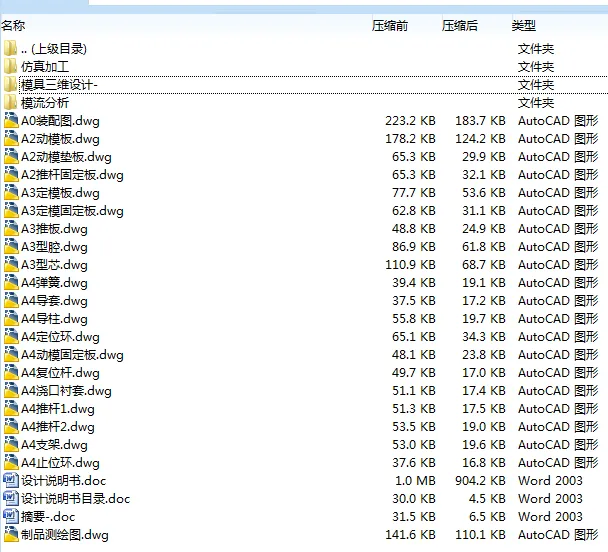Click the 223.2 KB size of A0装配图.dwg
Image resolution: width=608 pixels, height=552 pixels.
[410, 121]
